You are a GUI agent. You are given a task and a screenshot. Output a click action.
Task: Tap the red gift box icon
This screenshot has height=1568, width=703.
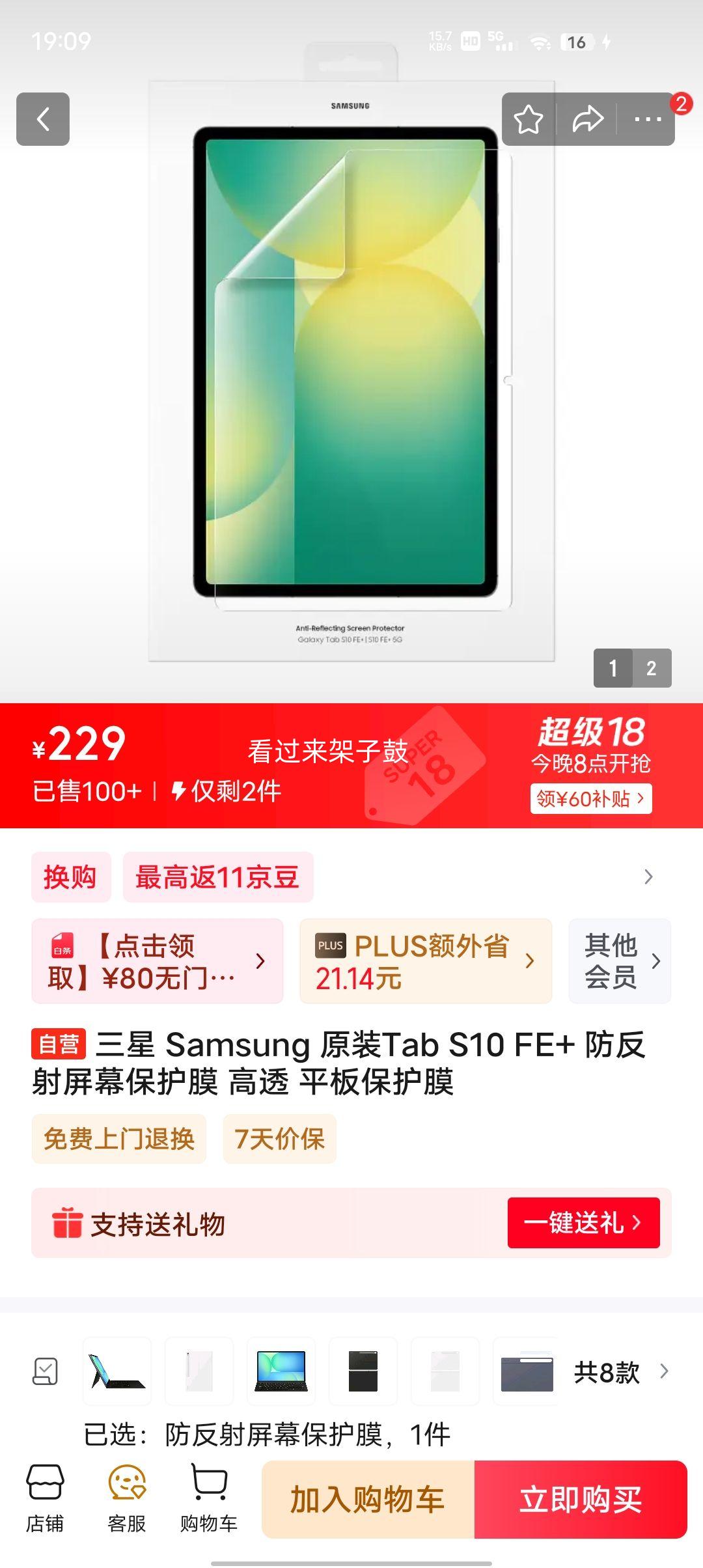(x=67, y=1222)
